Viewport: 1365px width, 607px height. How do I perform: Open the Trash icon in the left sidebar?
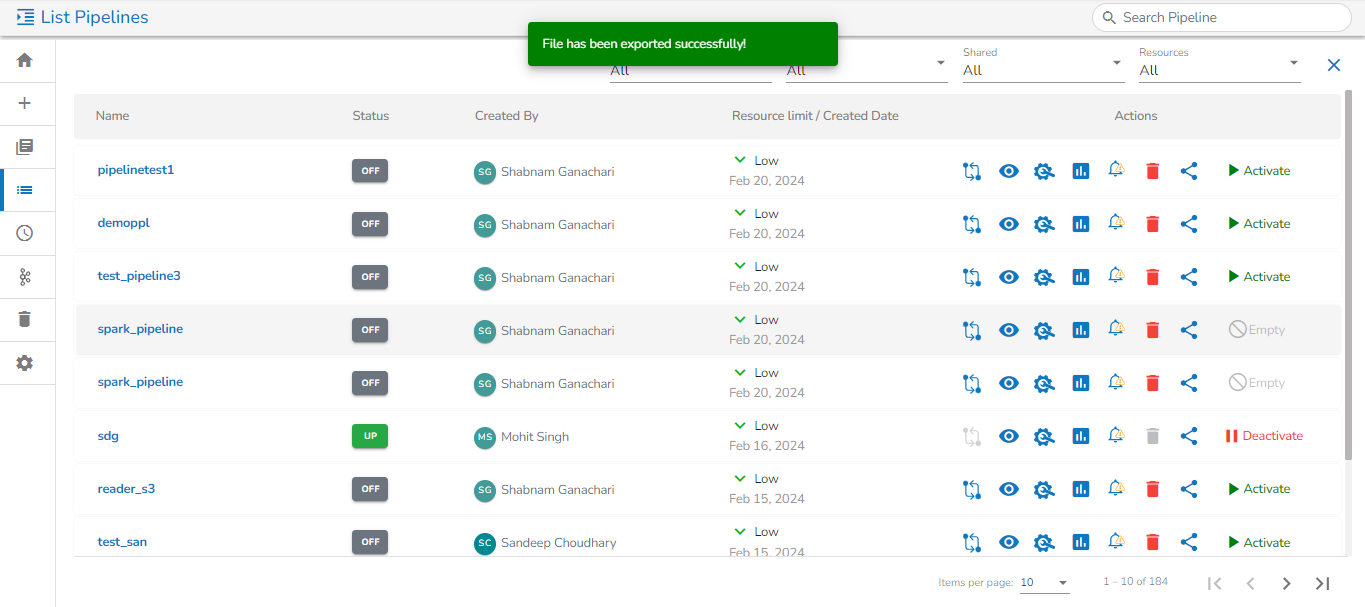pyautogui.click(x=25, y=319)
